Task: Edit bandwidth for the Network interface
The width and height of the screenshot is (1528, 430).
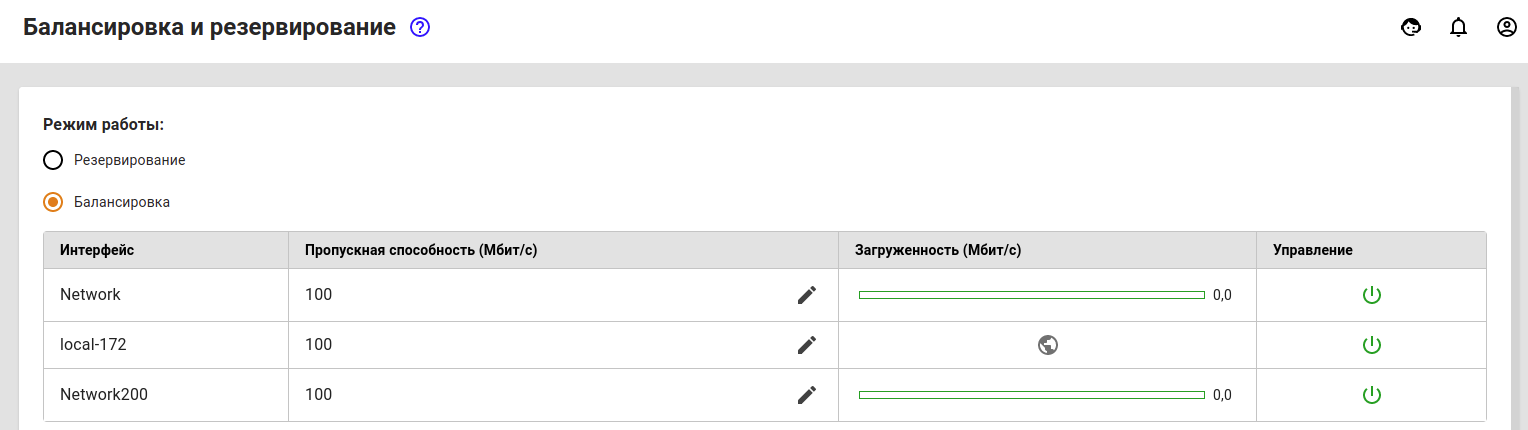Action: click(807, 295)
